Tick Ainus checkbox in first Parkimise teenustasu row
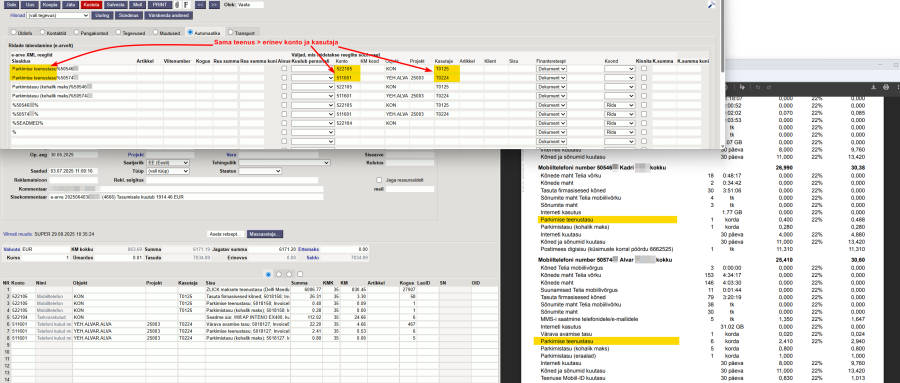The image size is (900, 383). coord(284,69)
